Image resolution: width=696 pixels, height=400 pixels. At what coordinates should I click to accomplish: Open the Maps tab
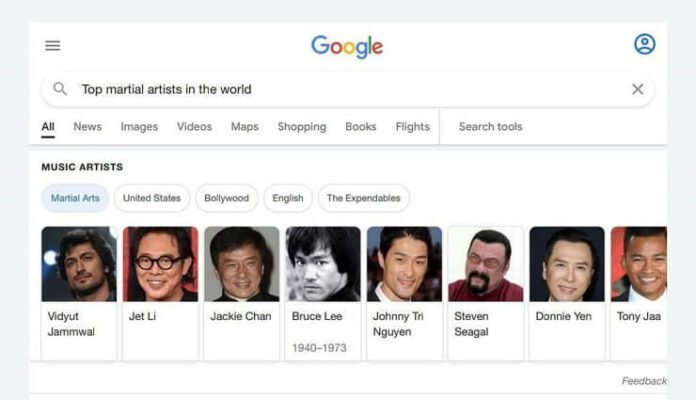pyautogui.click(x=245, y=127)
